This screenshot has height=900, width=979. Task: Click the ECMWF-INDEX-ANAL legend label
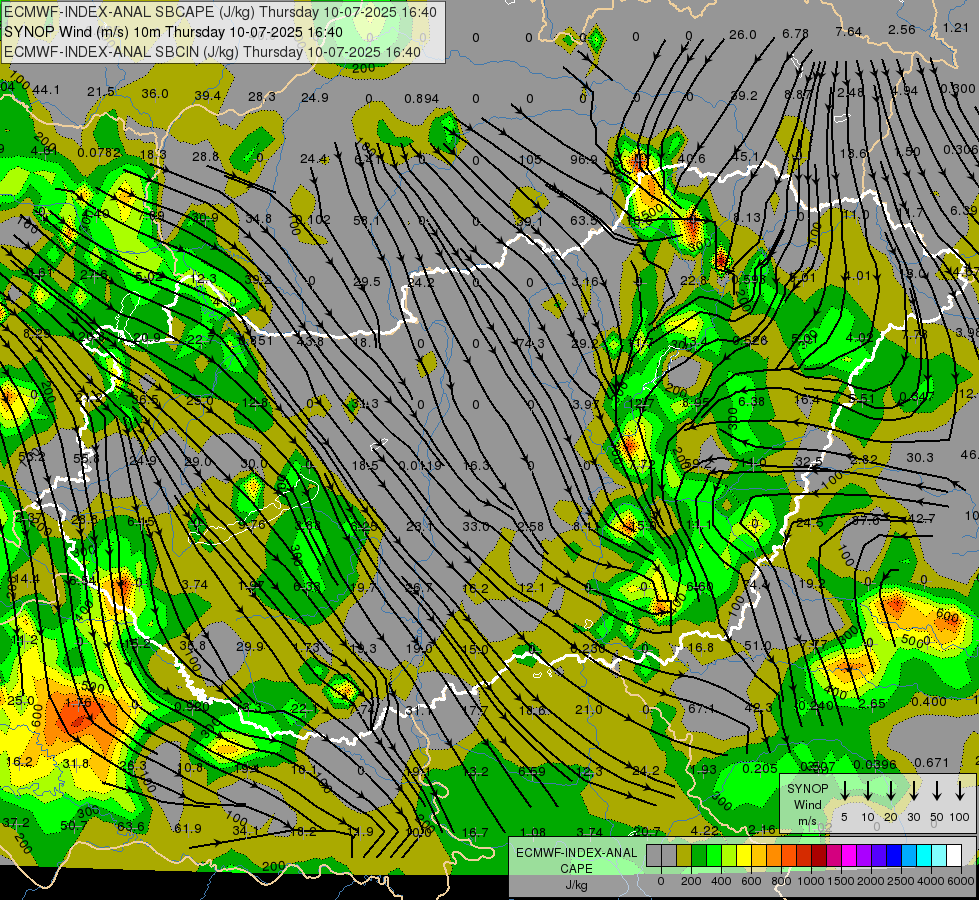click(576, 853)
